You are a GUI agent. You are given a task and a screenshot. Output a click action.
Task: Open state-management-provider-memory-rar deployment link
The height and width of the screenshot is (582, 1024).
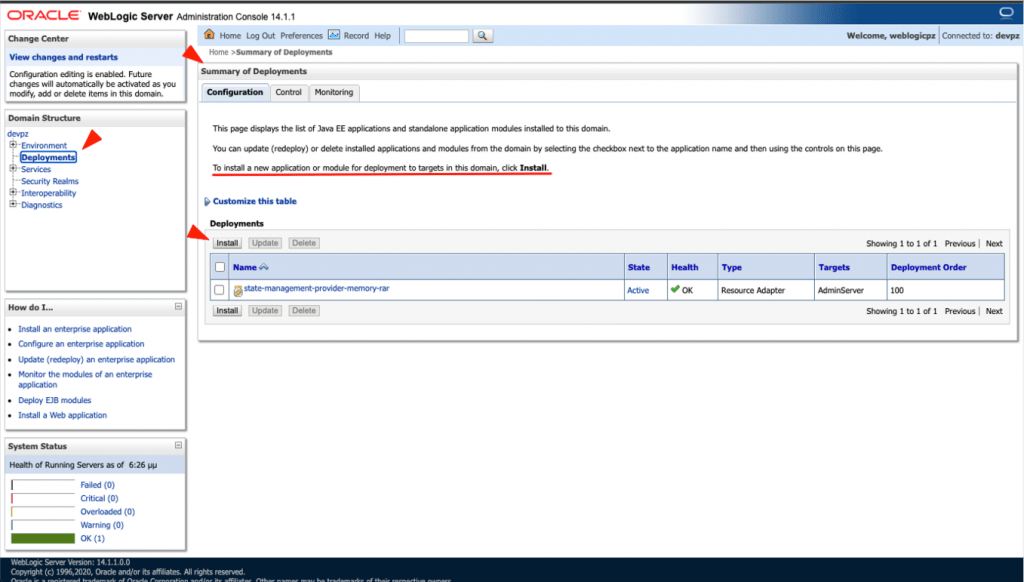pos(317,288)
